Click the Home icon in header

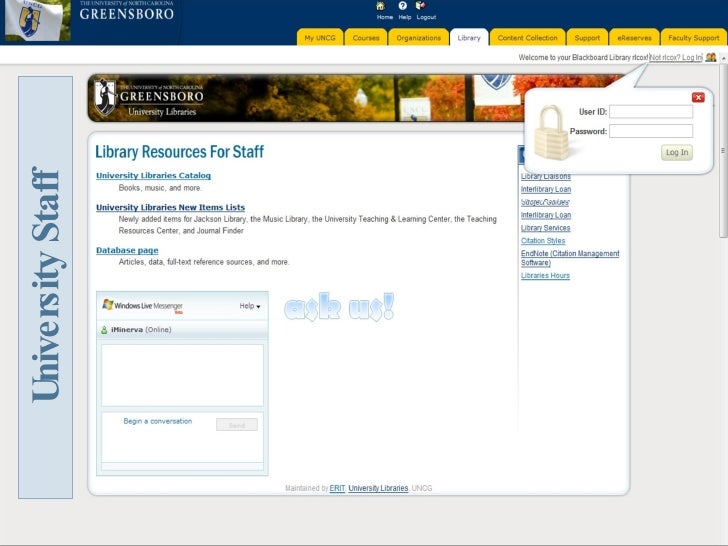tap(380, 6)
